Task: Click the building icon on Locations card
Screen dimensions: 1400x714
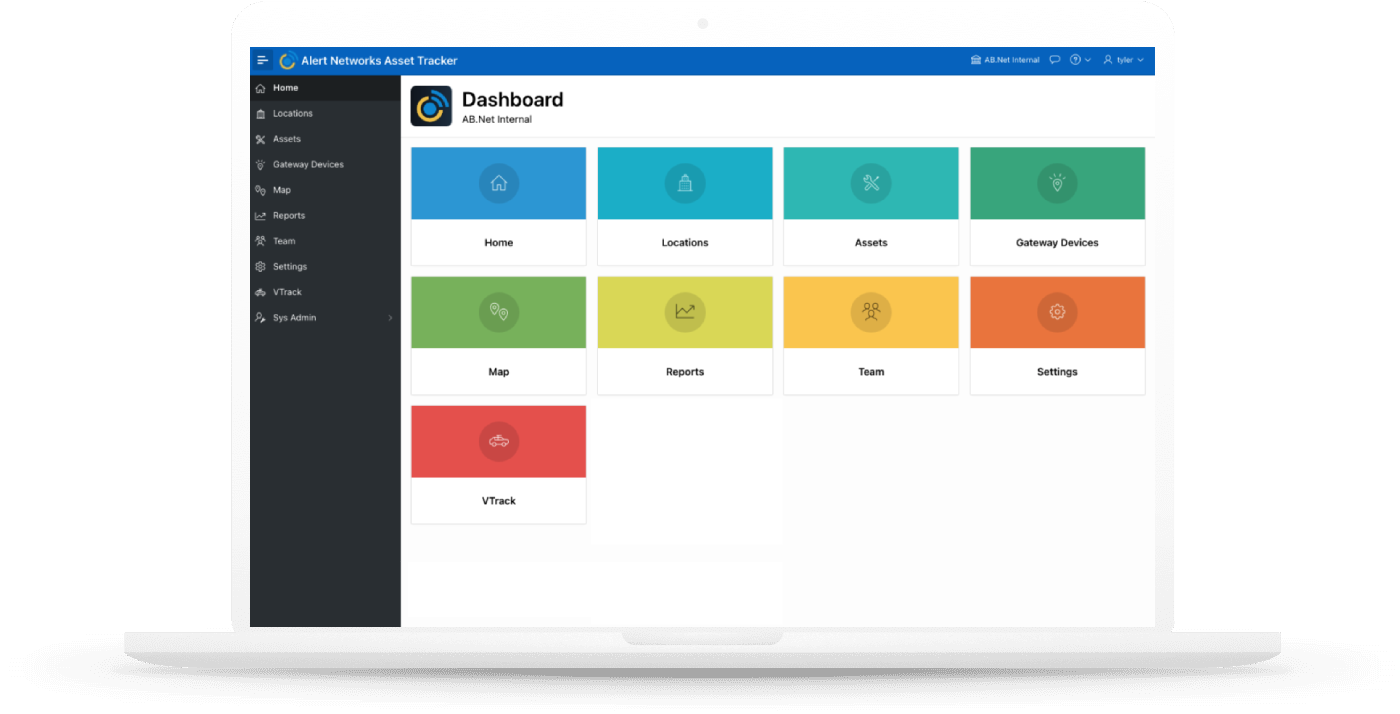Action: (685, 184)
